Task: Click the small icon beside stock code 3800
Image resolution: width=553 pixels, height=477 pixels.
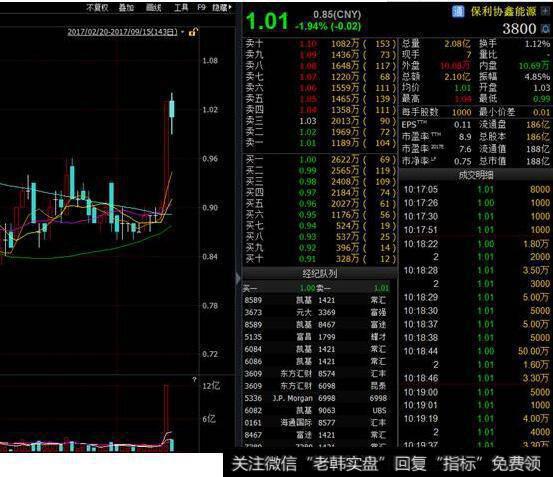Action: 546,29
